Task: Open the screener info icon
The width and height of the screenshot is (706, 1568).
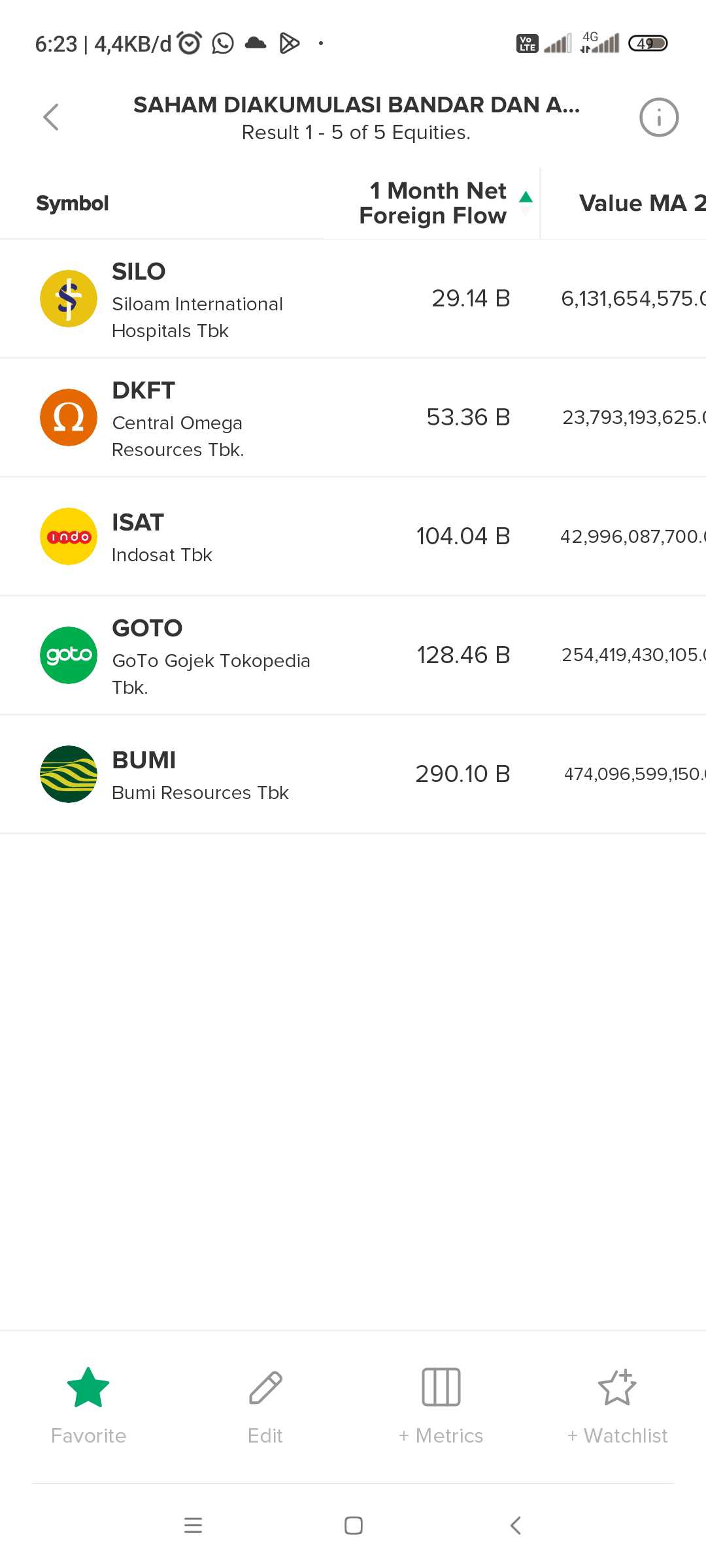Action: coord(658,118)
